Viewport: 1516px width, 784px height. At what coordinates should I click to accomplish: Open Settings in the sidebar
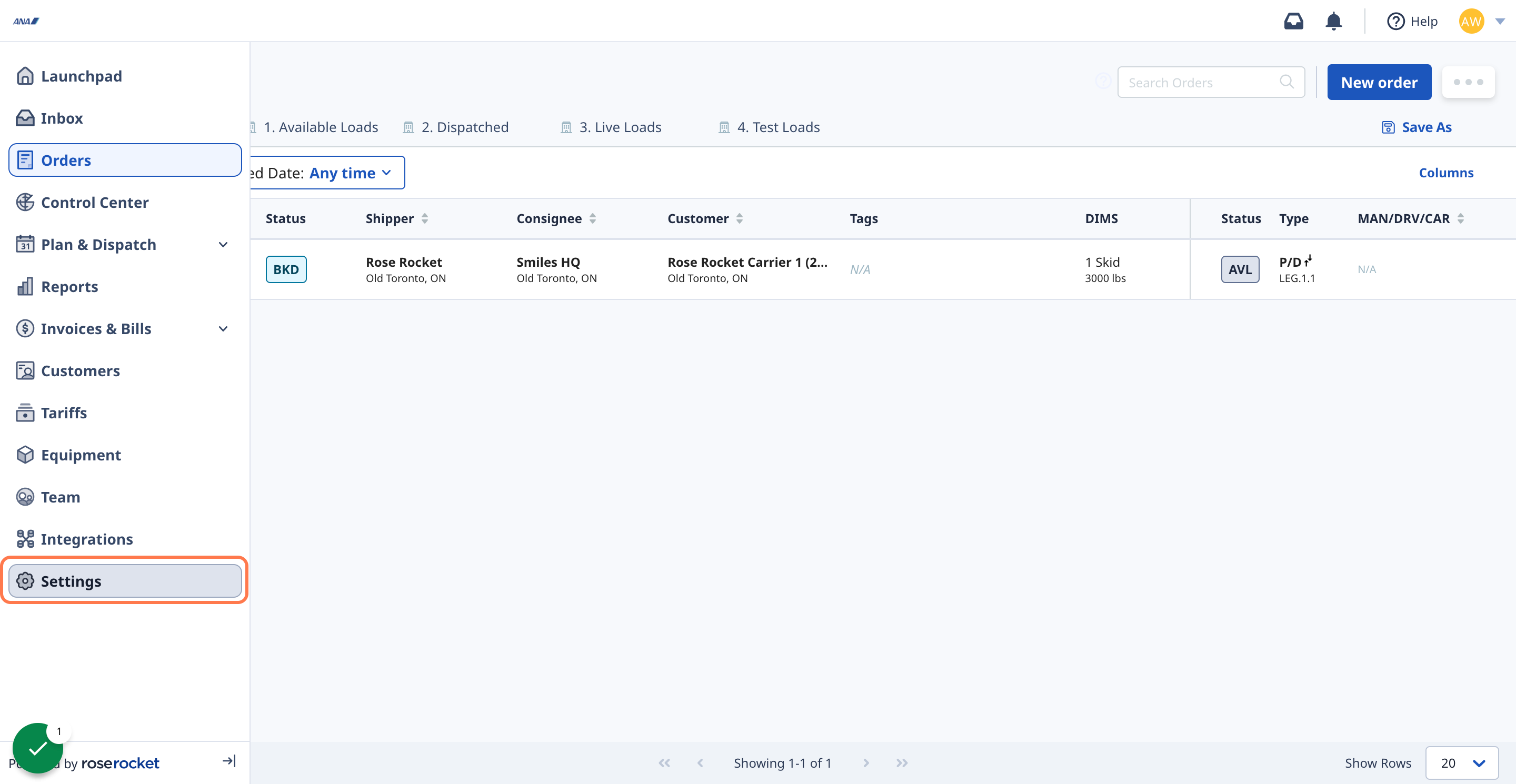point(125,581)
